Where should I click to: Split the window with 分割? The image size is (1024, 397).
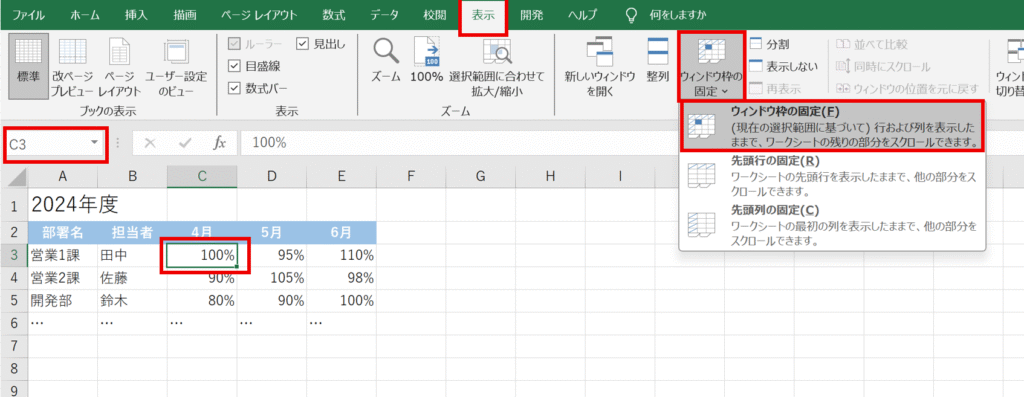pos(770,44)
